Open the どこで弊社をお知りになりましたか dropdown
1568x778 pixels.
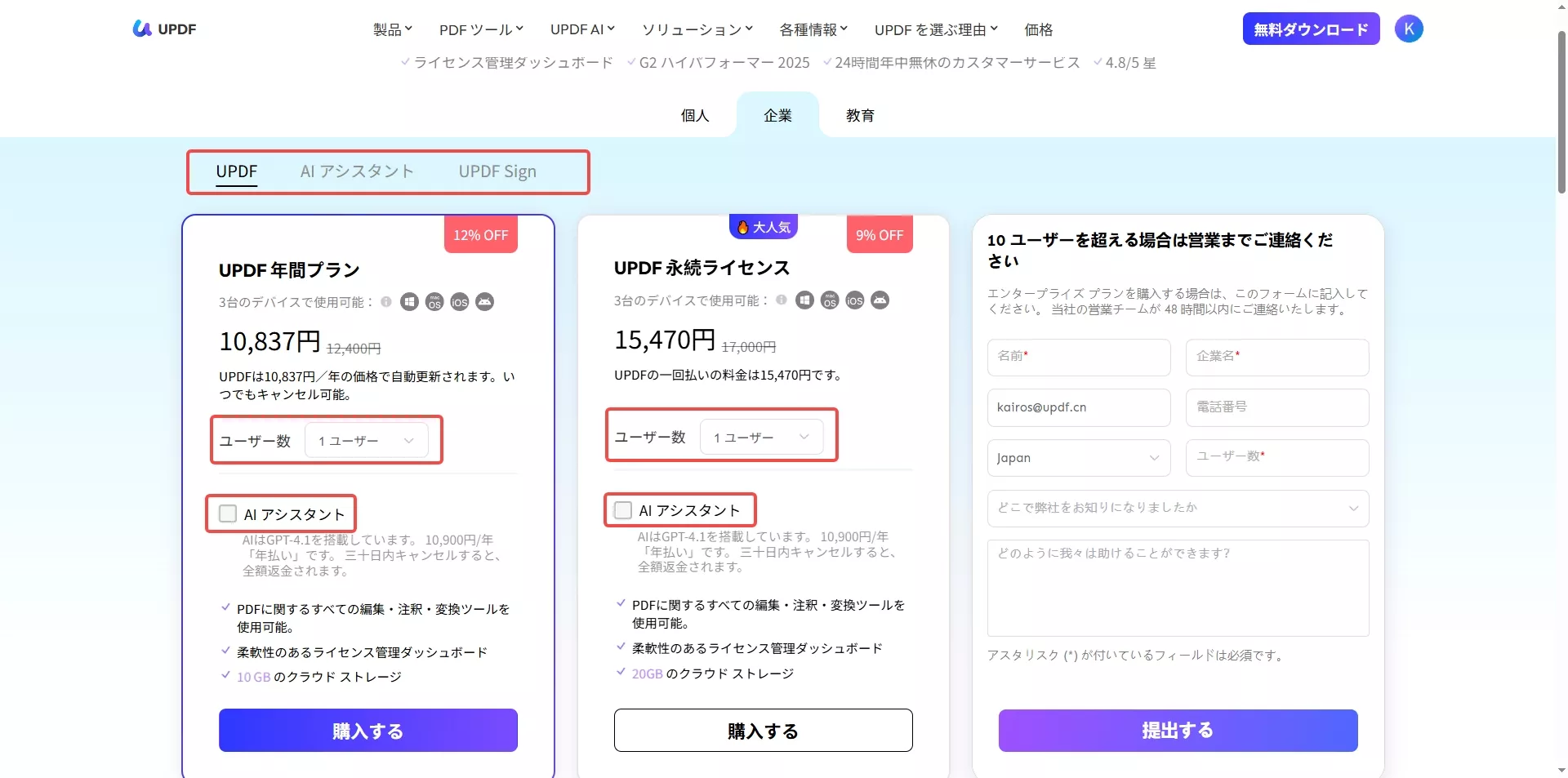click(1178, 508)
